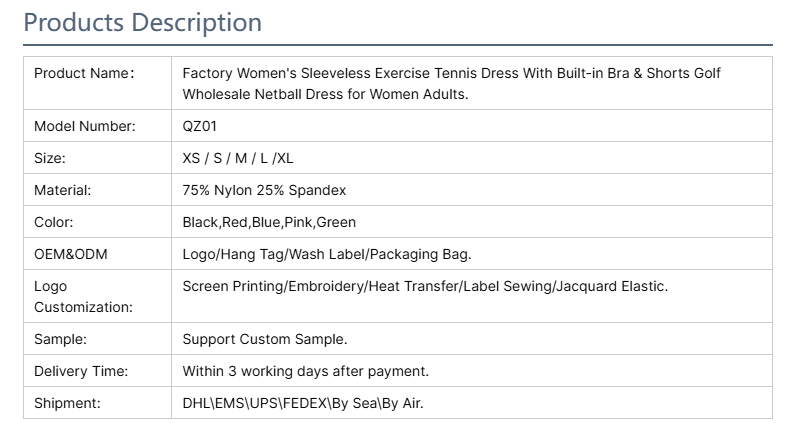Click the Sample row label
This screenshot has width=811, height=423.
point(61,339)
